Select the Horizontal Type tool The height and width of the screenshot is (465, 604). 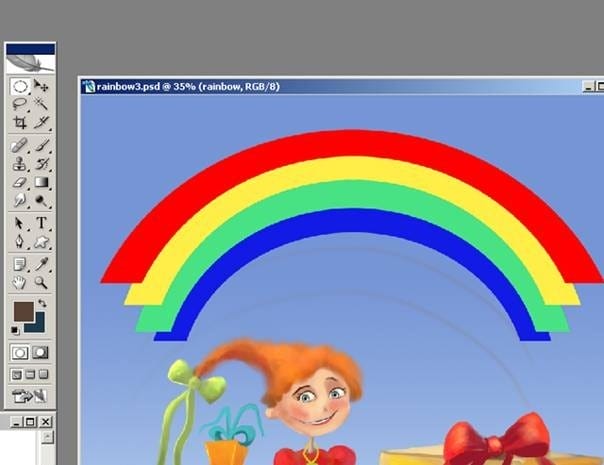(x=42, y=223)
